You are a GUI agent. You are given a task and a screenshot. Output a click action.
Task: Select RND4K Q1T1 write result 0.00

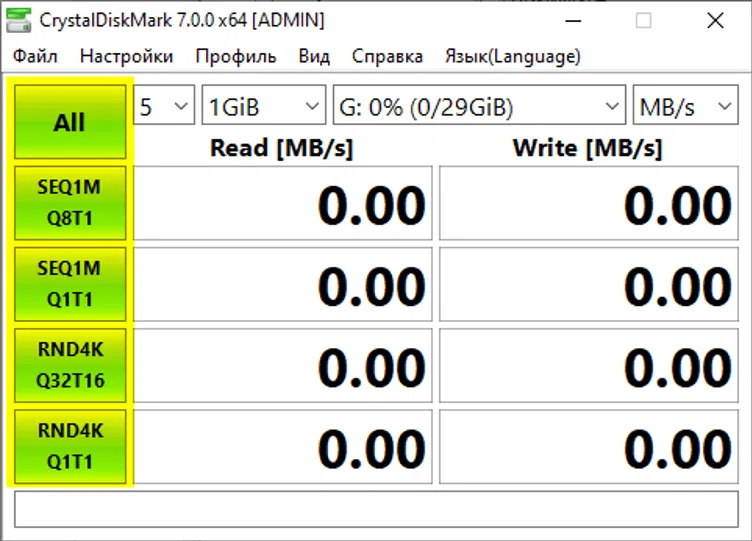(x=589, y=447)
